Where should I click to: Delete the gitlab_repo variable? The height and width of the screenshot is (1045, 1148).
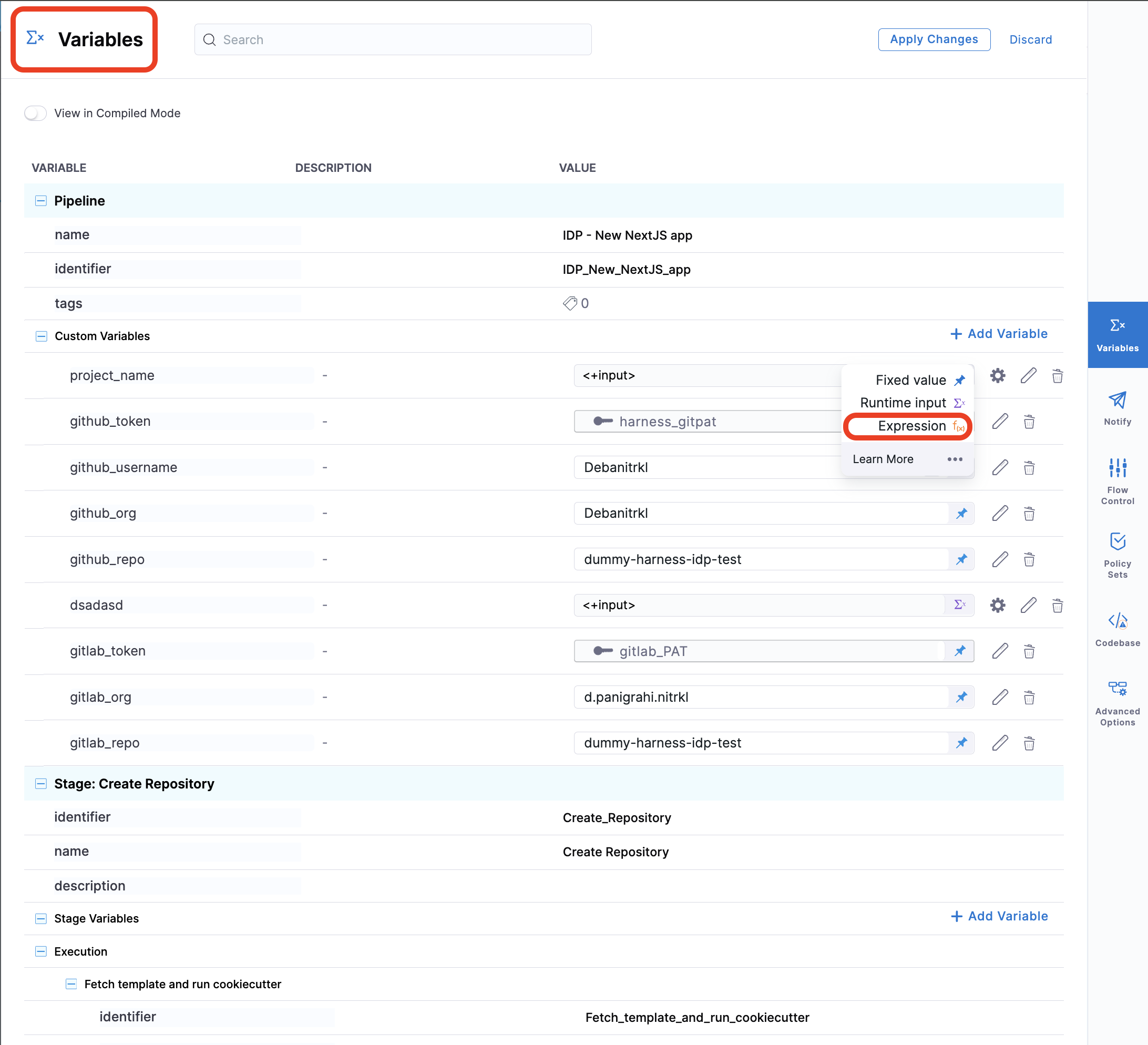click(1028, 743)
